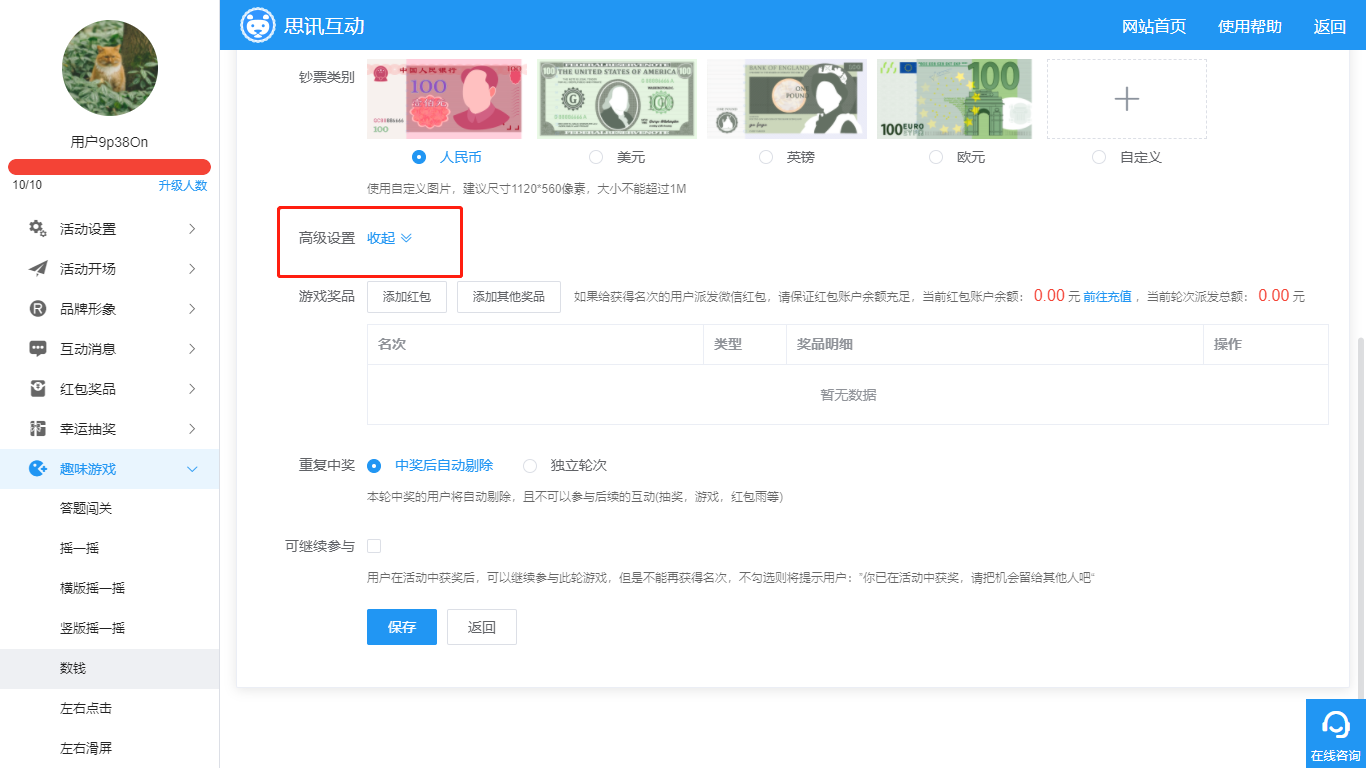Click the RMB 100 banknote thumbnail
The width and height of the screenshot is (1366, 768).
[445, 98]
